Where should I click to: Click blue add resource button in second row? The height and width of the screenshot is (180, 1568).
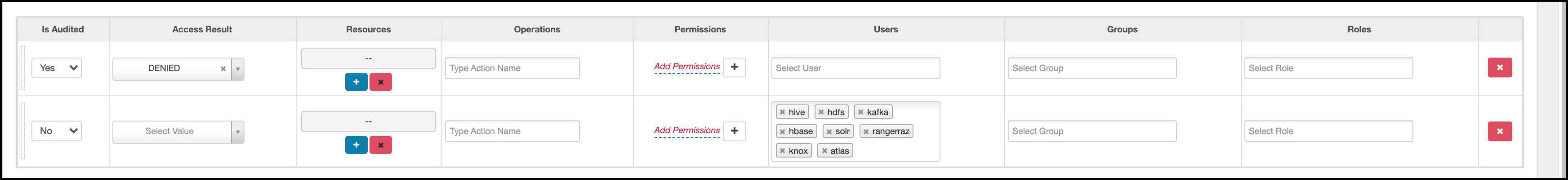click(356, 144)
